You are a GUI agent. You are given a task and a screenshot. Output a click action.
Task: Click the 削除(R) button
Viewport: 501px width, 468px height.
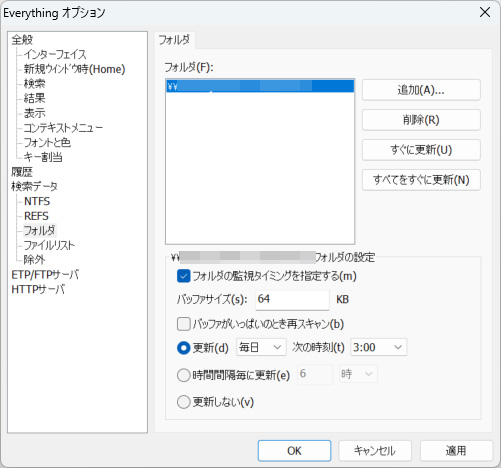421,120
